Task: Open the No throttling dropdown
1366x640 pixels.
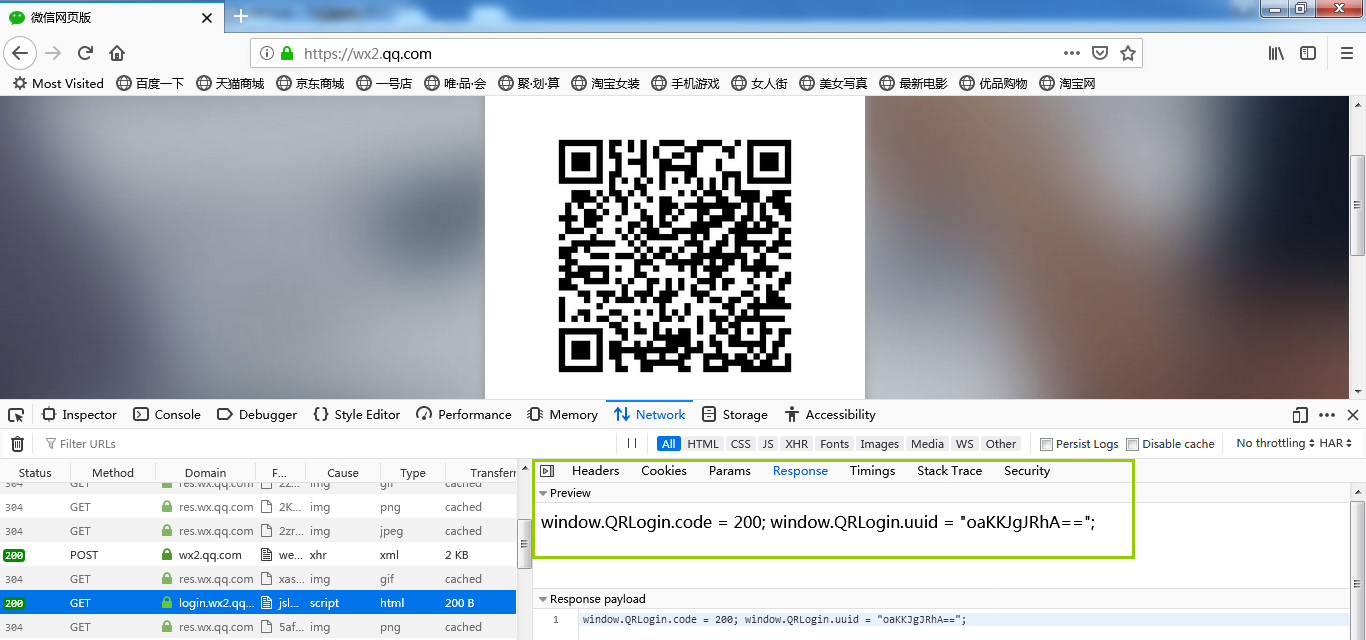Action: [1275, 443]
